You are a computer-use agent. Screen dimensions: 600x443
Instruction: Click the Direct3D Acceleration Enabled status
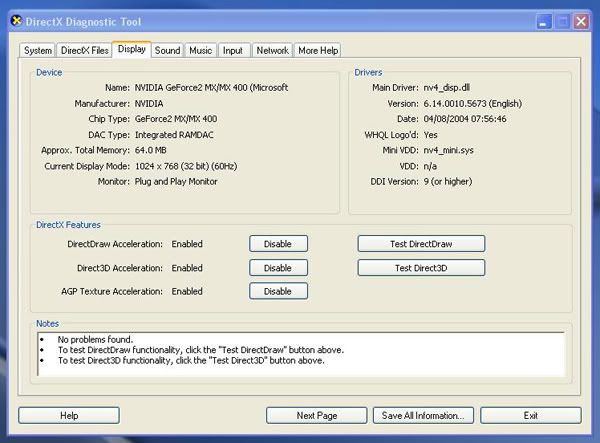(x=187, y=268)
